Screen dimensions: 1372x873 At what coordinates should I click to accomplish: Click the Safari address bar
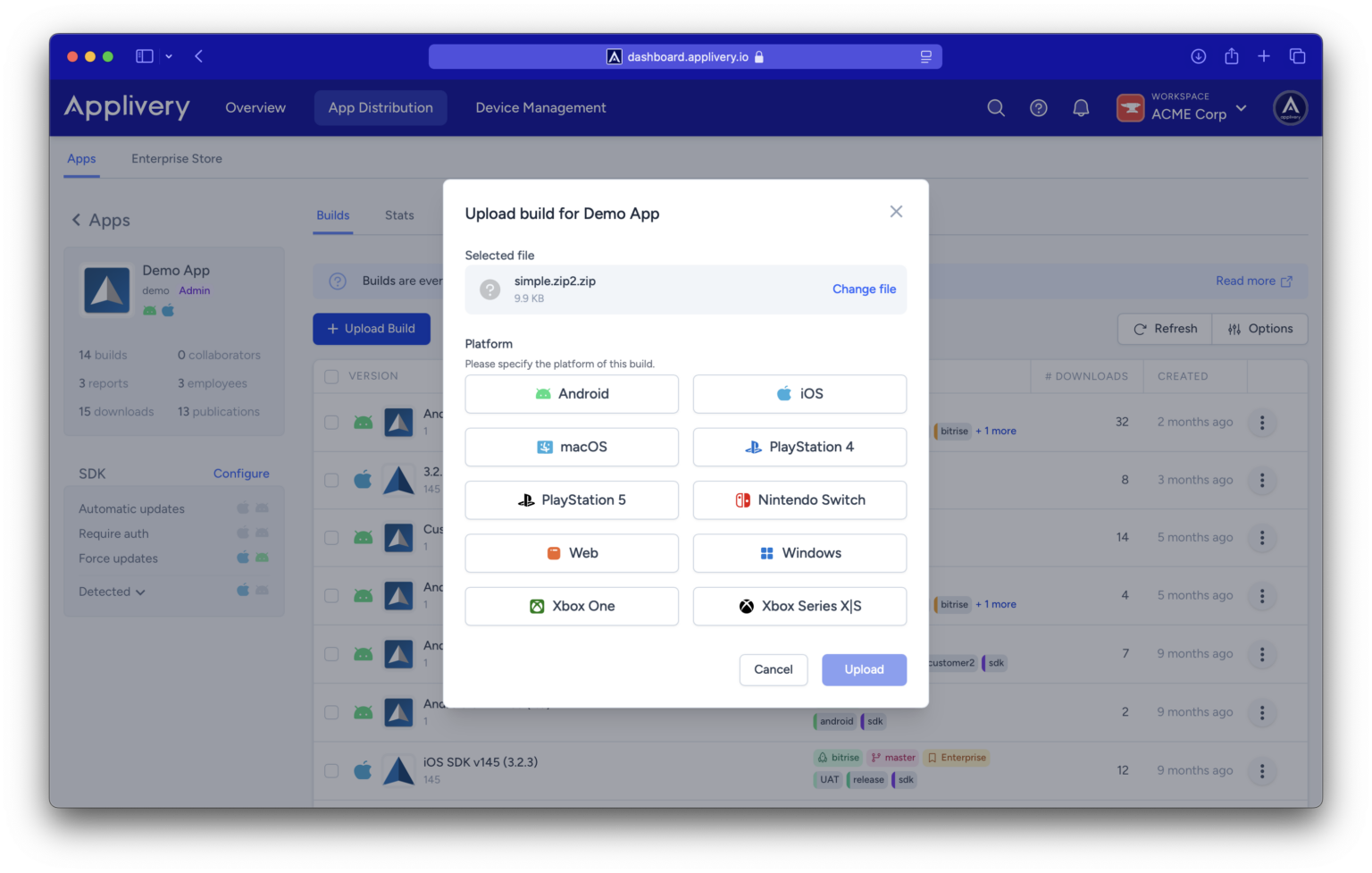(685, 56)
